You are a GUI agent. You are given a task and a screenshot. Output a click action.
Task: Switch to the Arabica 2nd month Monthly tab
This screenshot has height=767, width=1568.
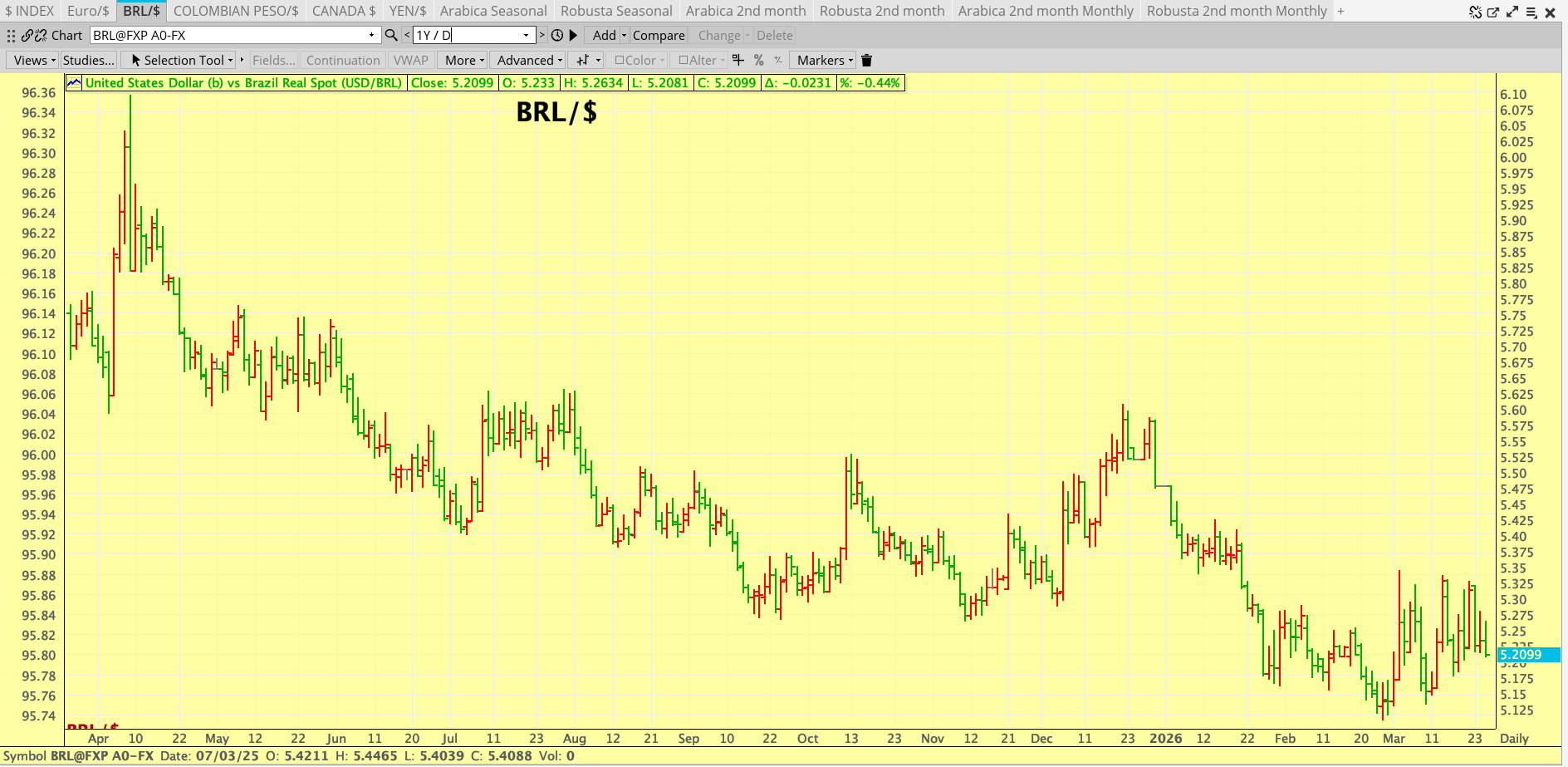[x=1046, y=11]
